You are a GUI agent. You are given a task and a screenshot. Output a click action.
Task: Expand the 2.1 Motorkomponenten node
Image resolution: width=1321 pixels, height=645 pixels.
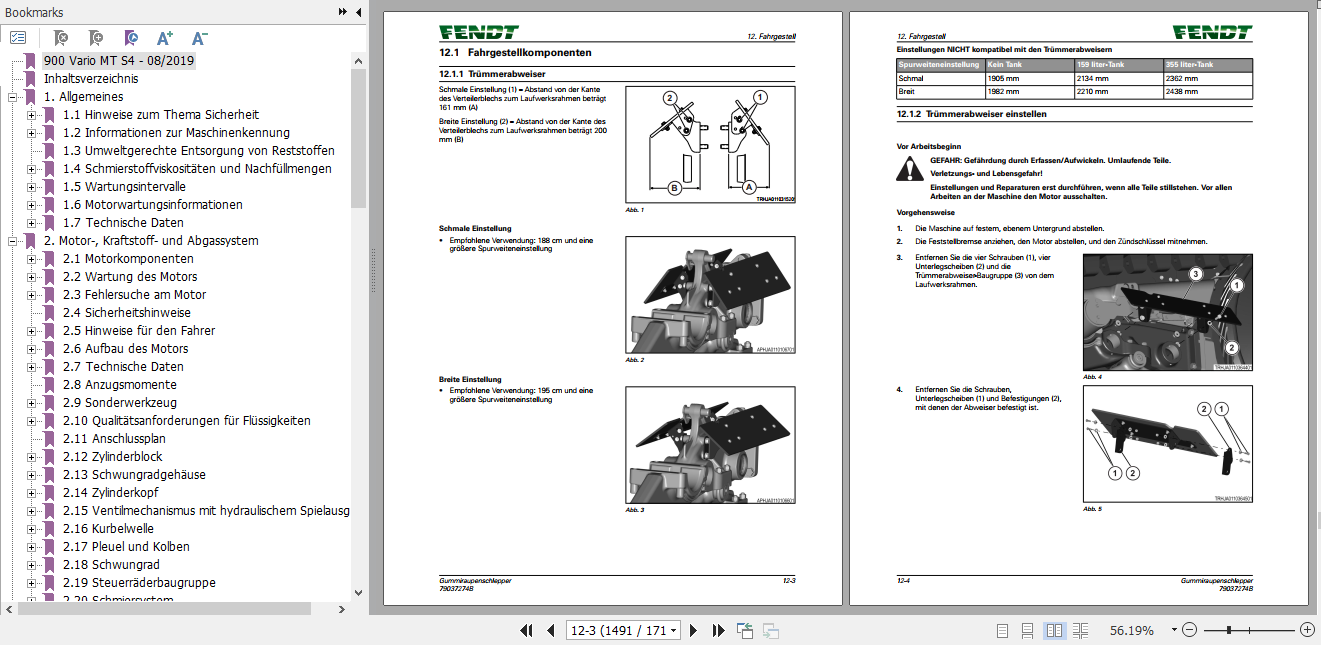31,259
